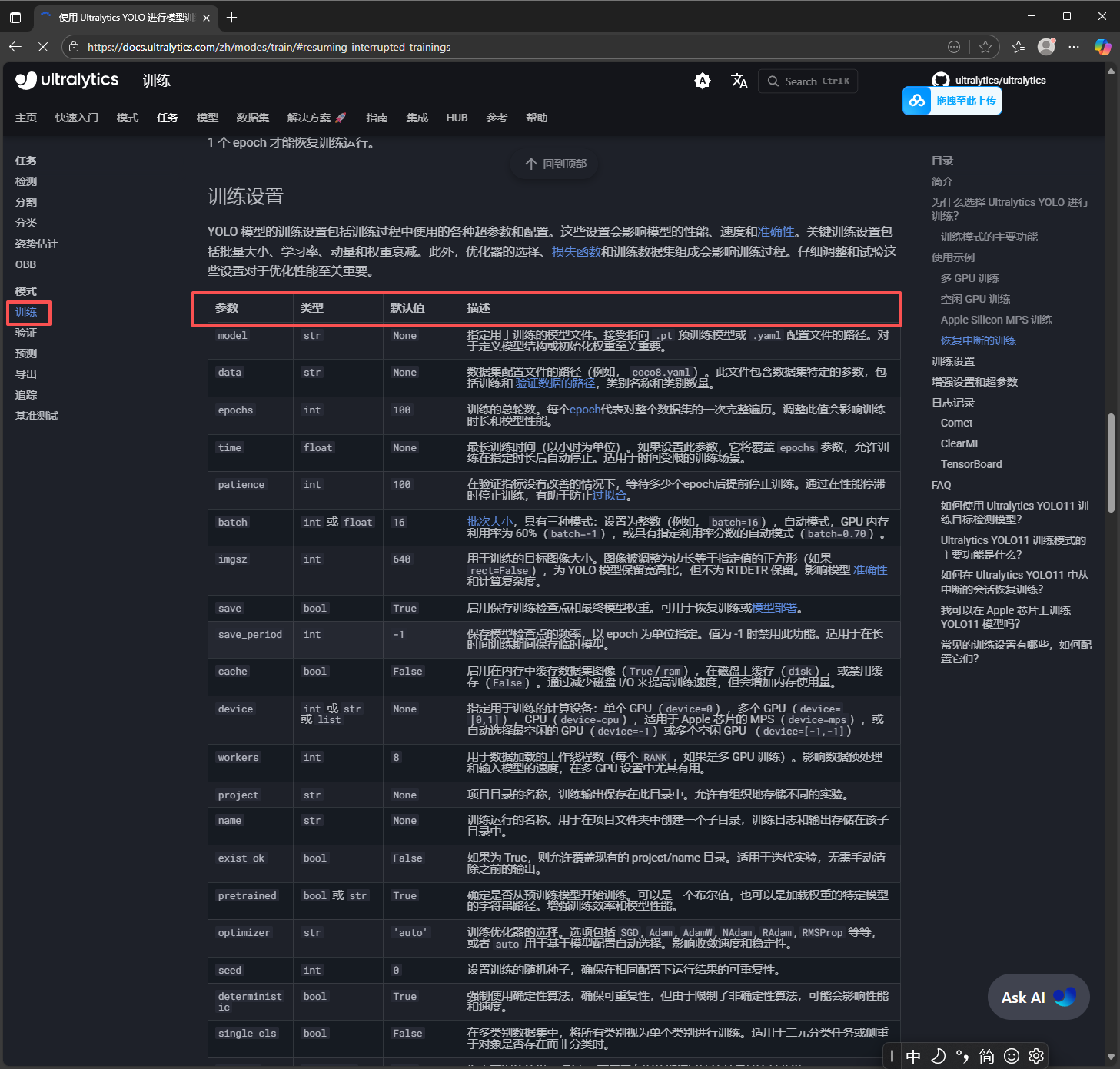Open the language translation selector icon
The image size is (1120, 1069).
(739, 81)
